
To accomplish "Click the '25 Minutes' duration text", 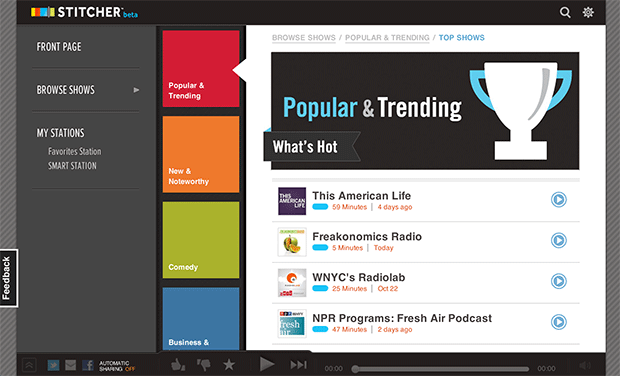I will point(350,289).
